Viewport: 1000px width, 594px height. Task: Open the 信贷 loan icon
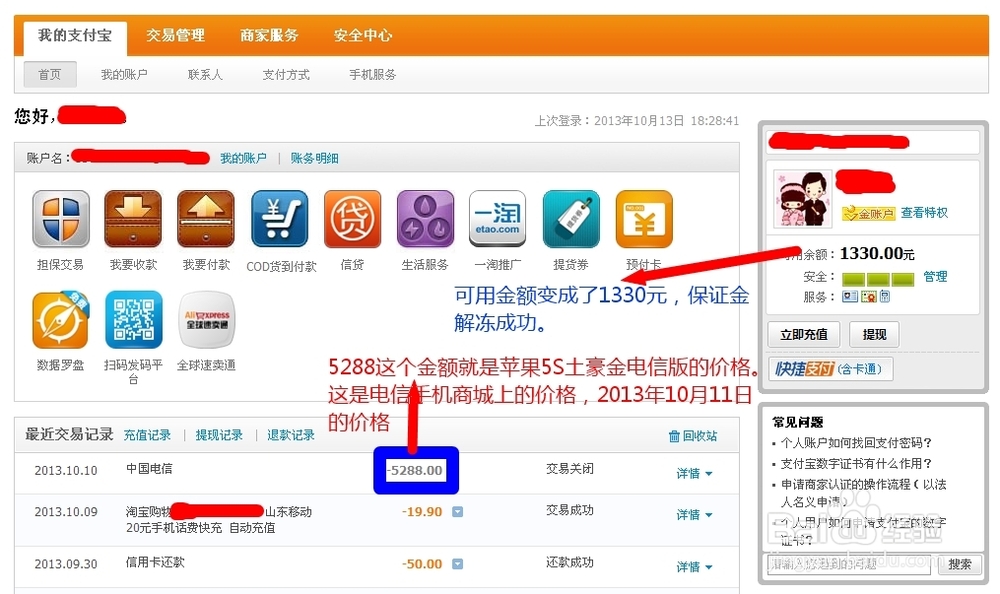[x=352, y=219]
